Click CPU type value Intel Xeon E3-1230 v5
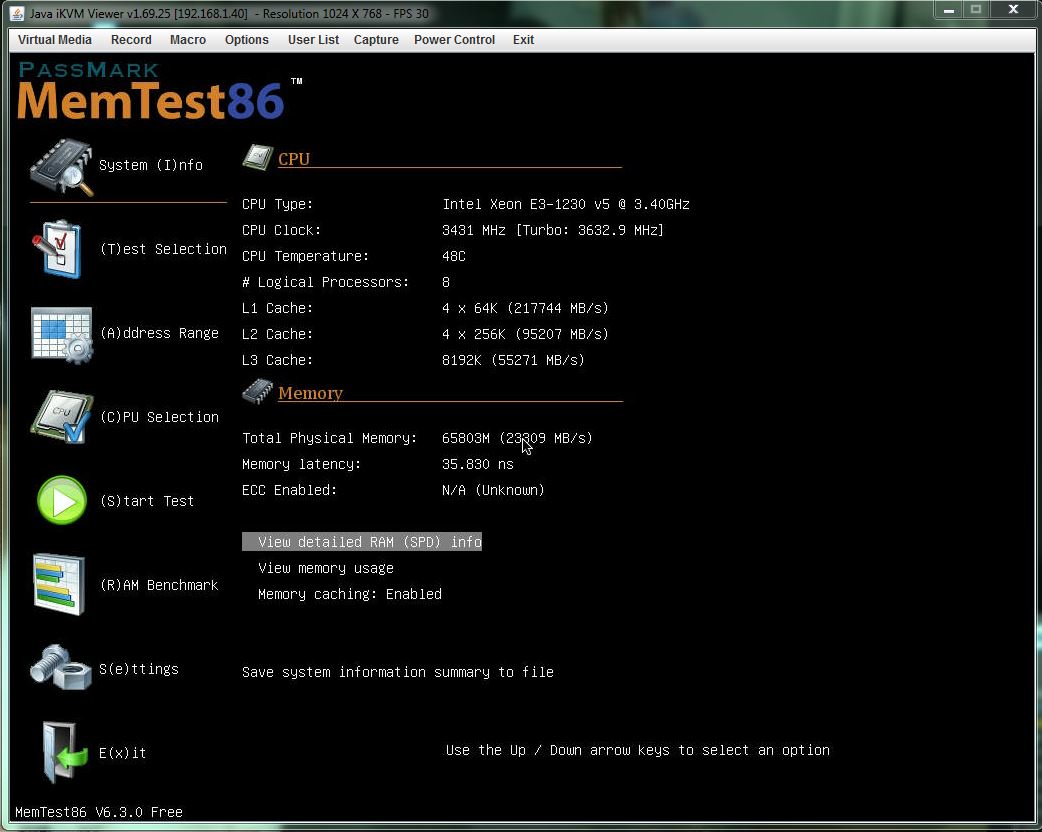 pyautogui.click(x=566, y=204)
